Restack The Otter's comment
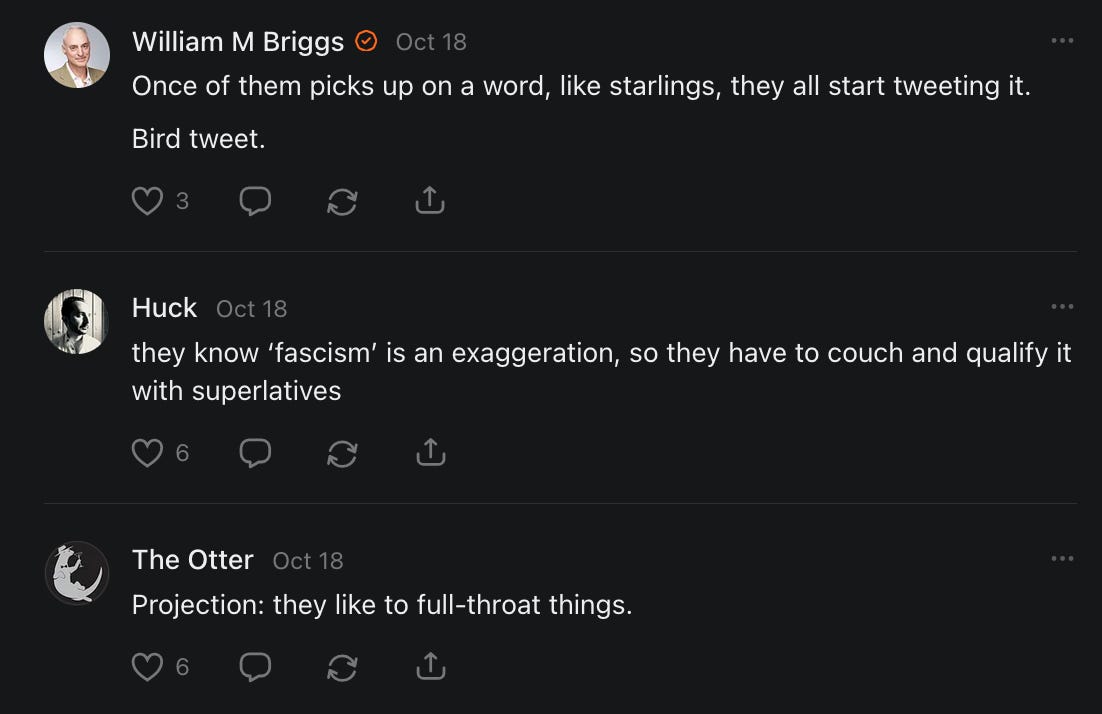This screenshot has height=714, width=1102. [342, 666]
